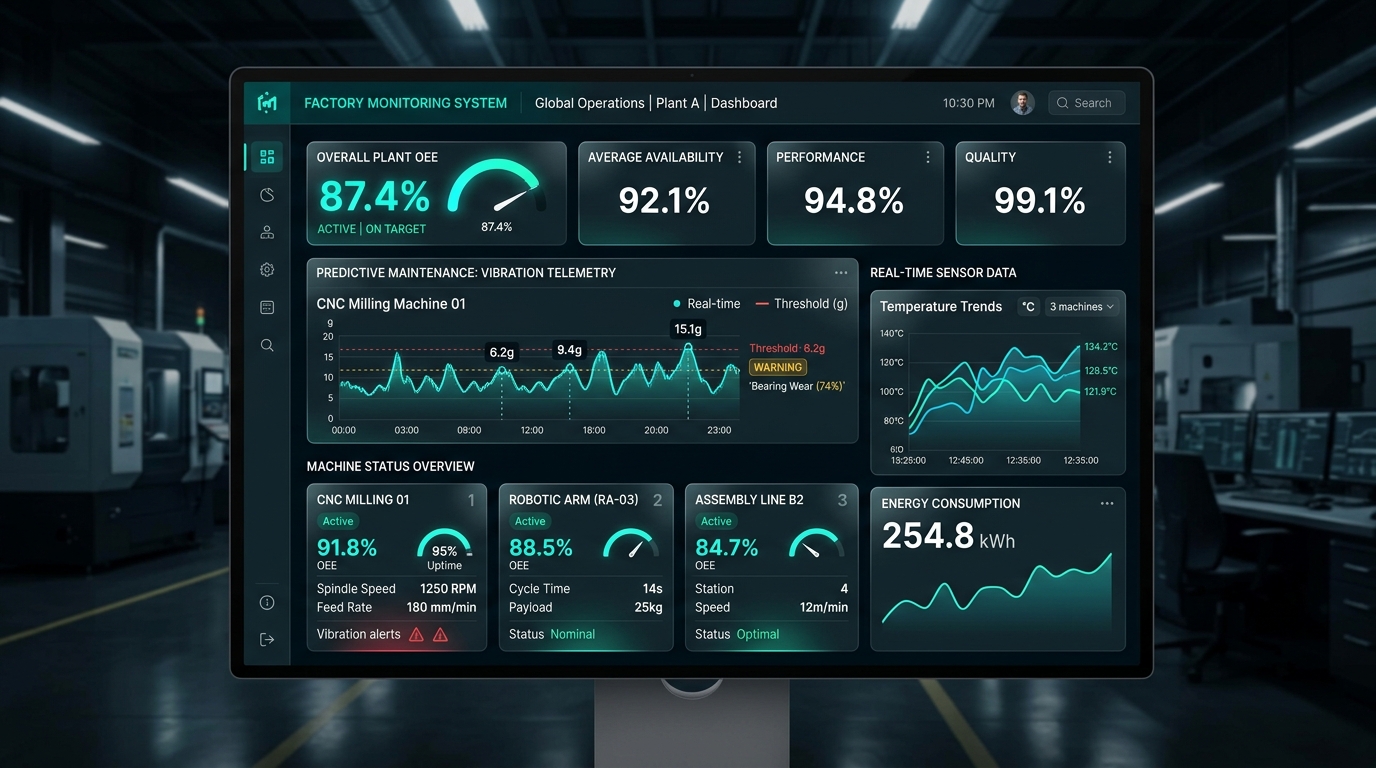Click the Factory Monitoring System logo icon

[x=267, y=102]
